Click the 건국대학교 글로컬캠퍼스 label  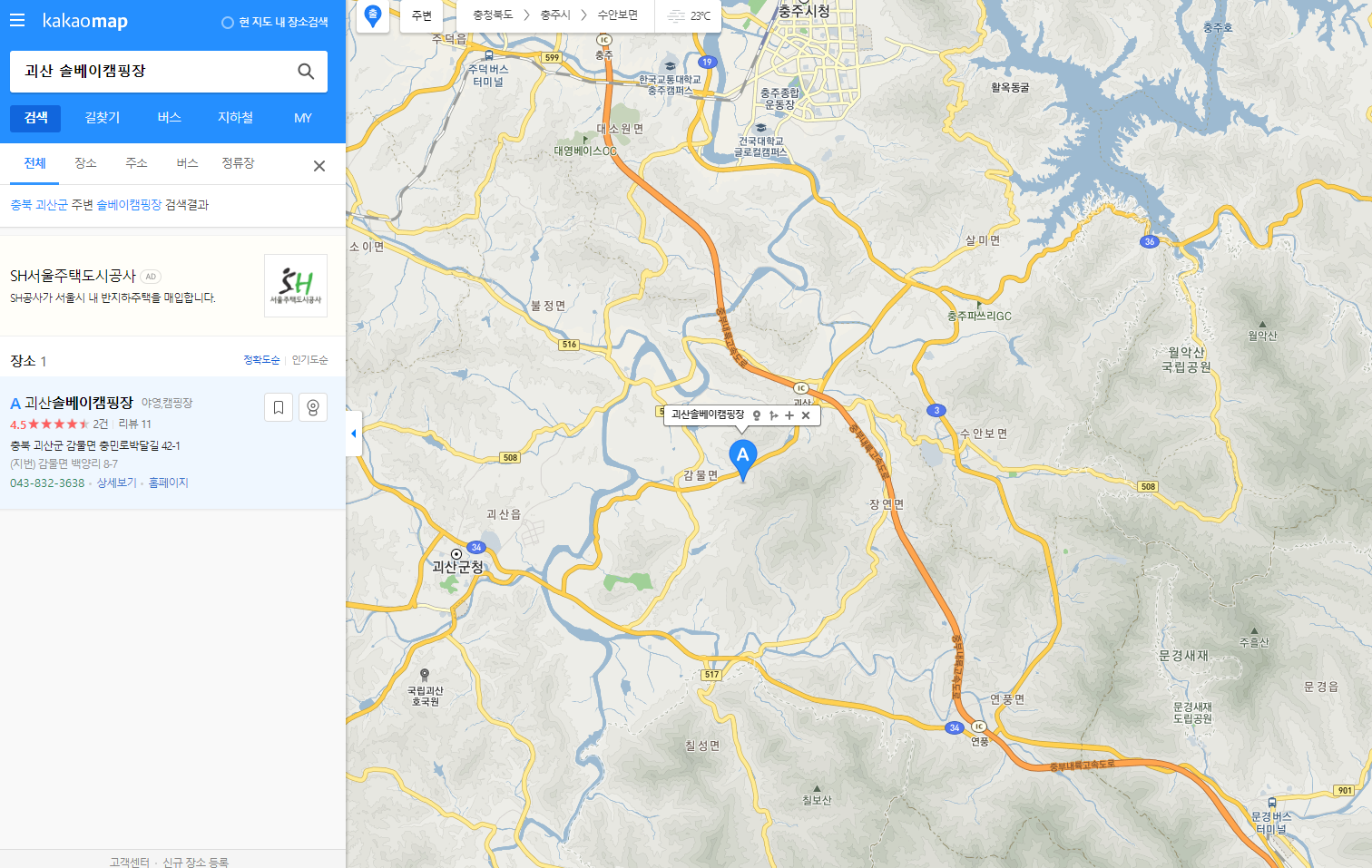[x=760, y=147]
